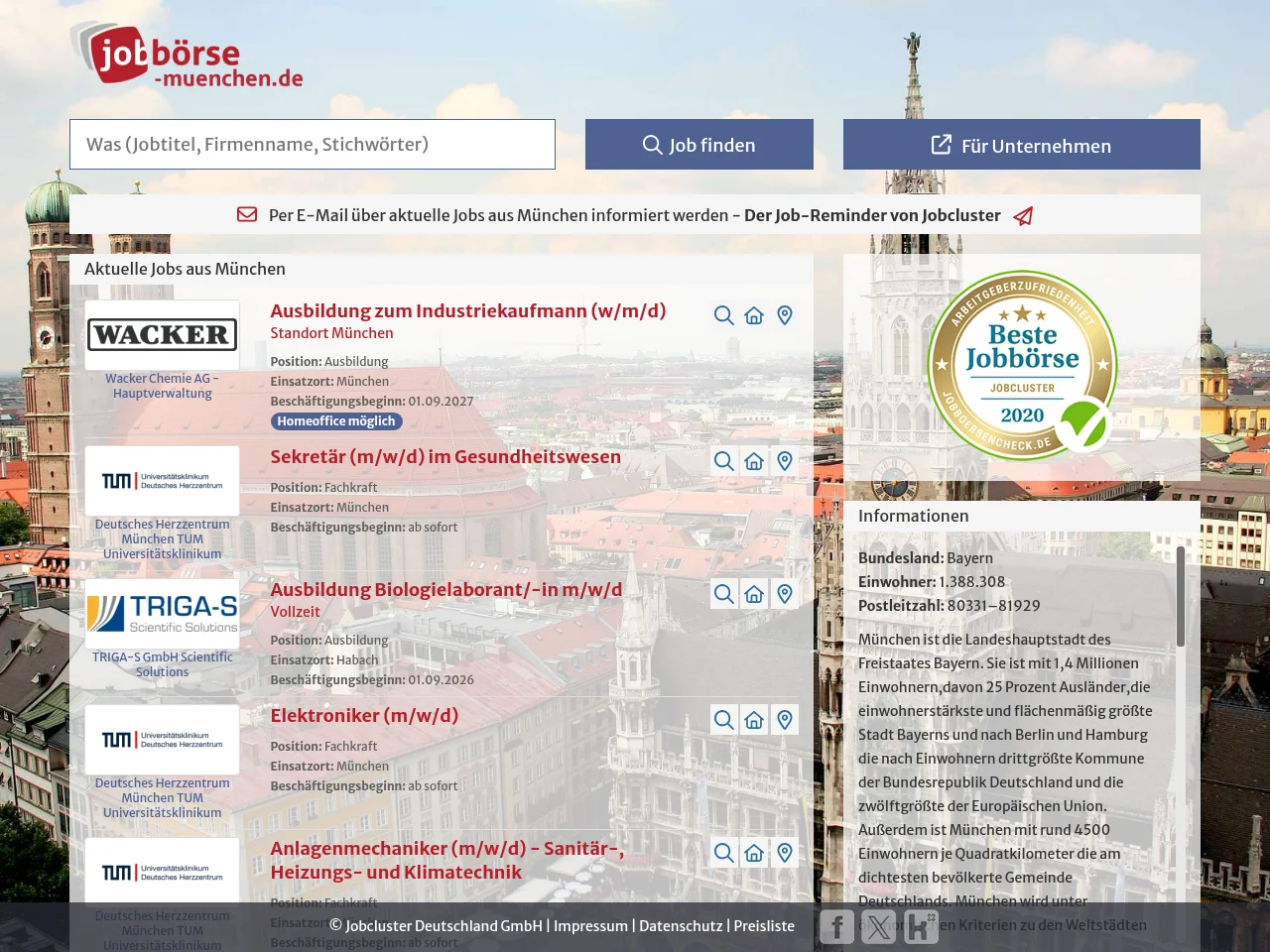
Task: Click the Homeoffice möglich badge
Action: tap(335, 421)
